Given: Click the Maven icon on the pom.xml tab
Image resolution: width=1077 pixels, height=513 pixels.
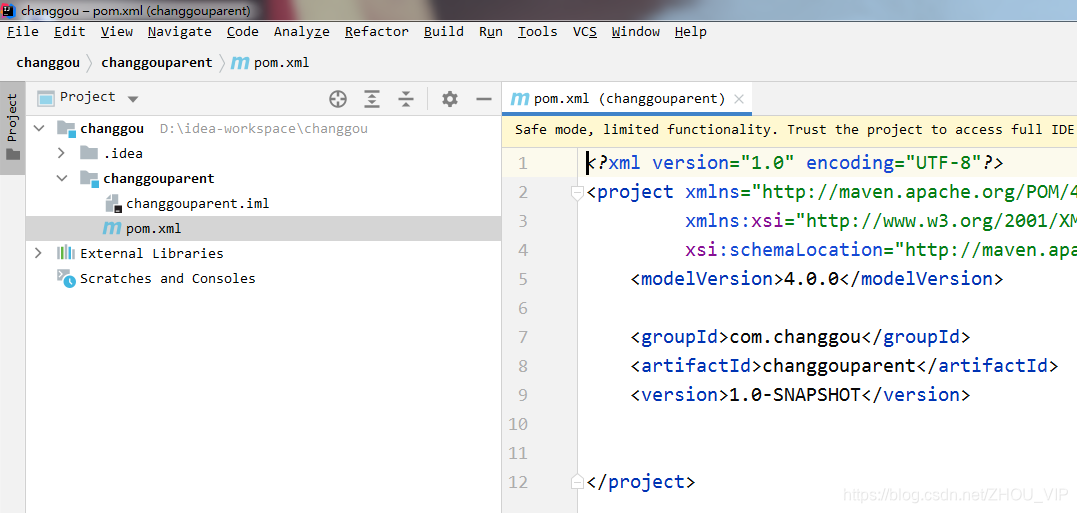Looking at the screenshot, I should pos(520,99).
